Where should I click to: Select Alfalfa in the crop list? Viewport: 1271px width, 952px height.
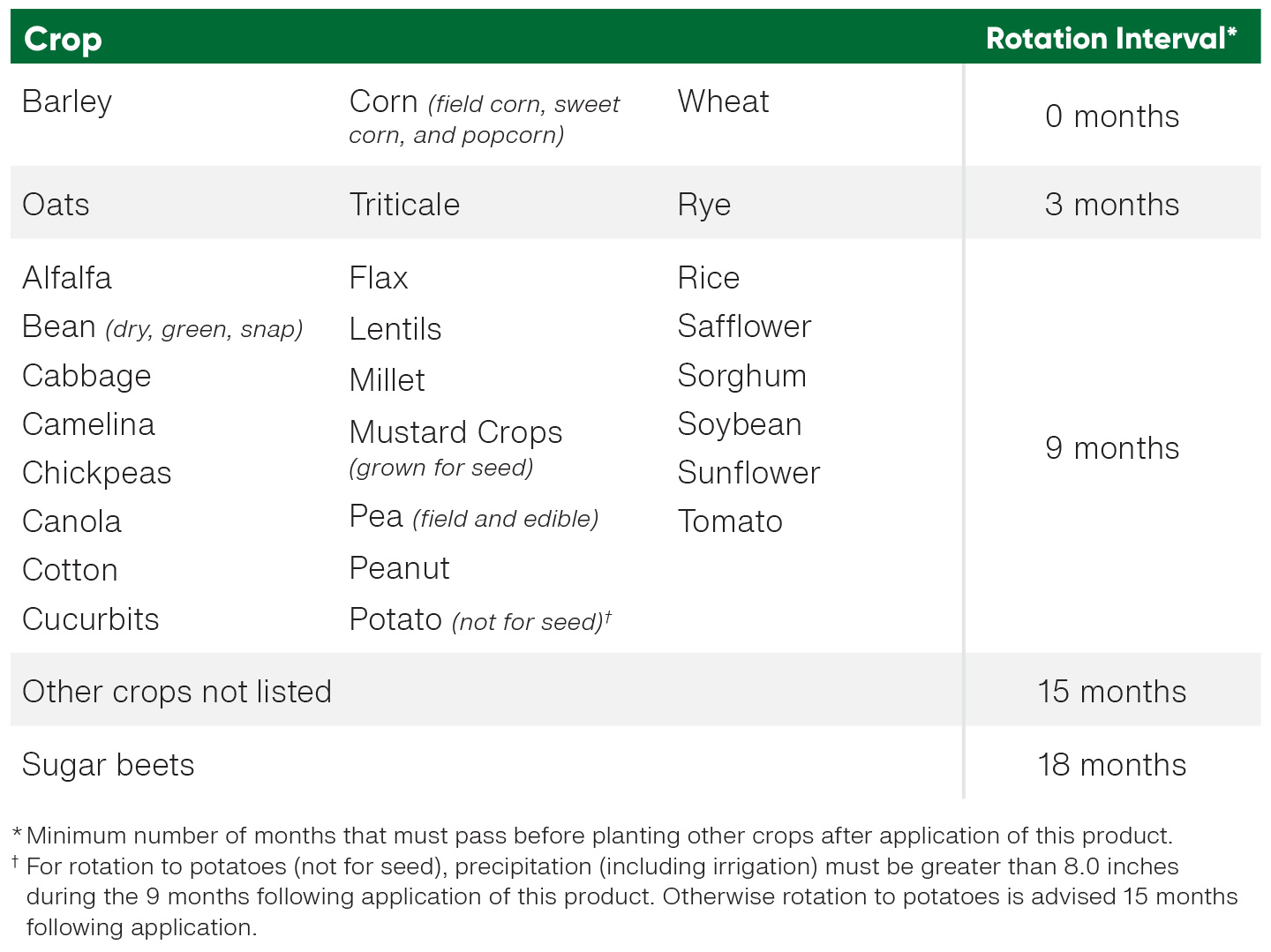[67, 278]
